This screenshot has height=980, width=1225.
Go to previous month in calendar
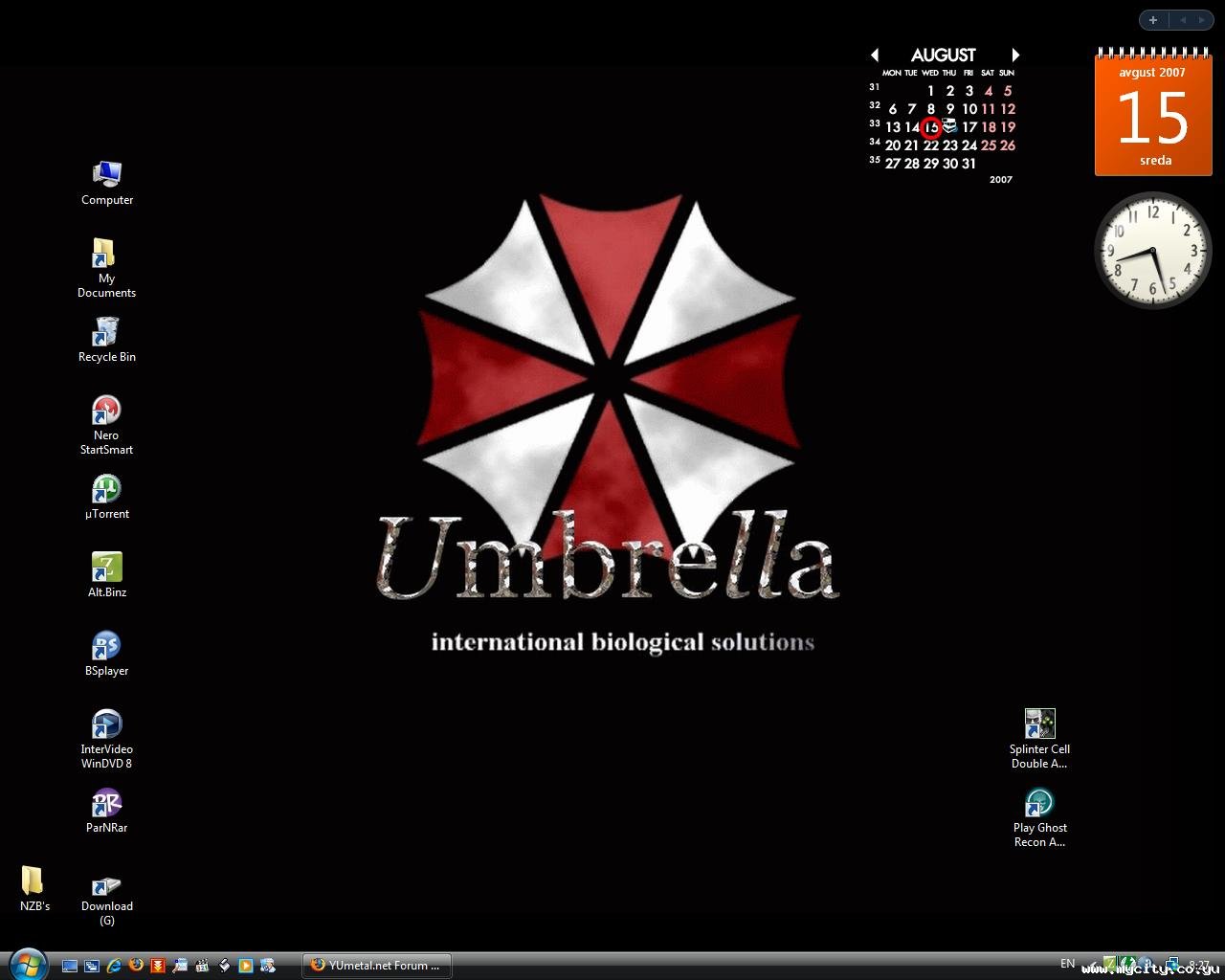tap(875, 56)
